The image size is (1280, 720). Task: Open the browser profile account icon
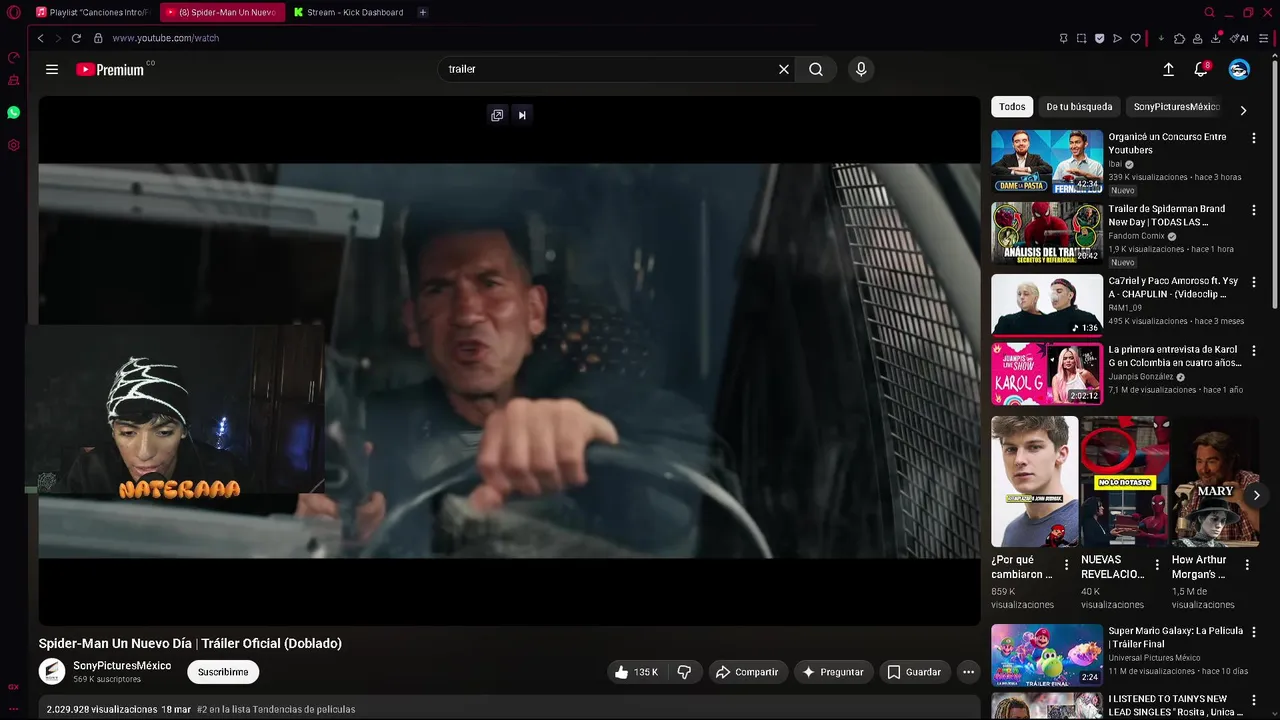pyautogui.click(x=1197, y=38)
